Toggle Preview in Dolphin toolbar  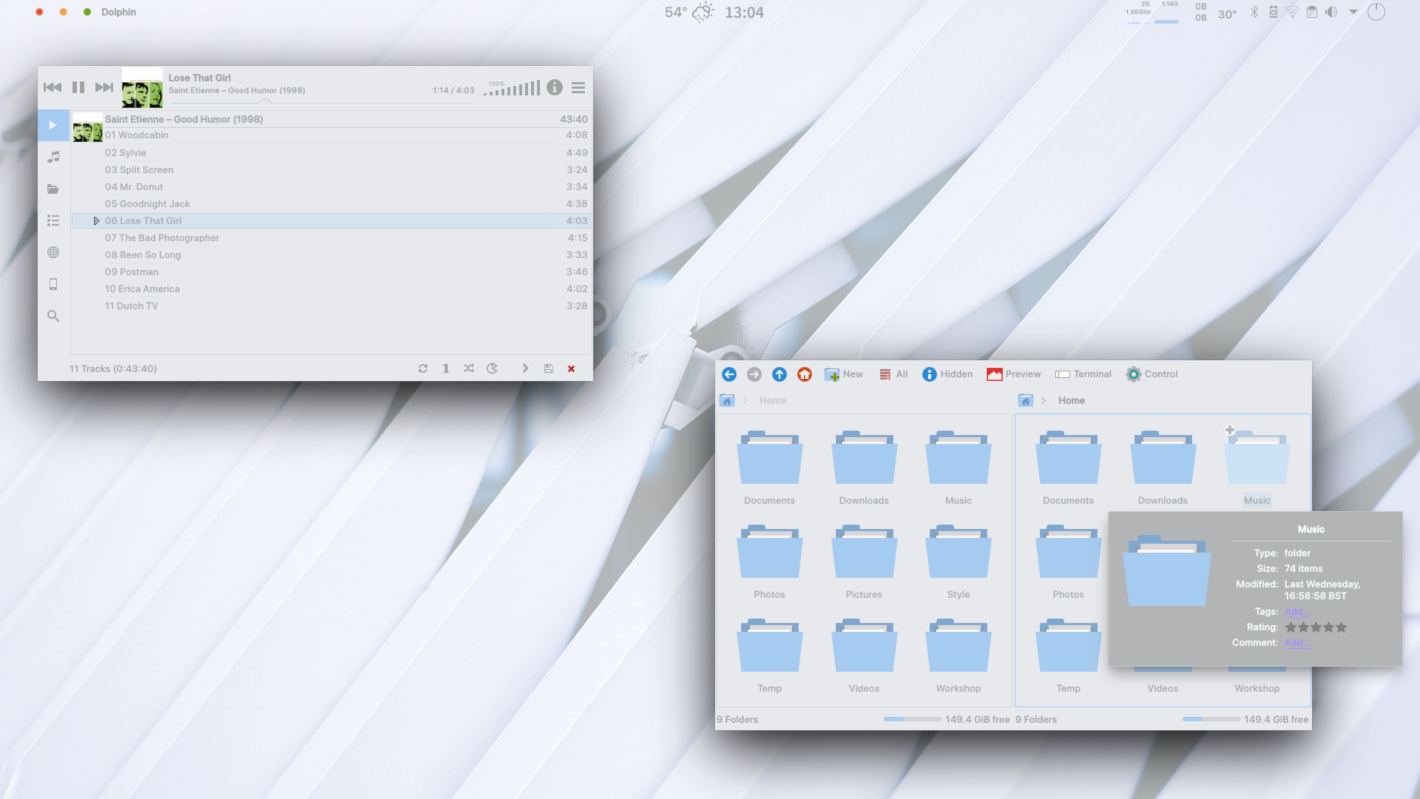[1013, 374]
